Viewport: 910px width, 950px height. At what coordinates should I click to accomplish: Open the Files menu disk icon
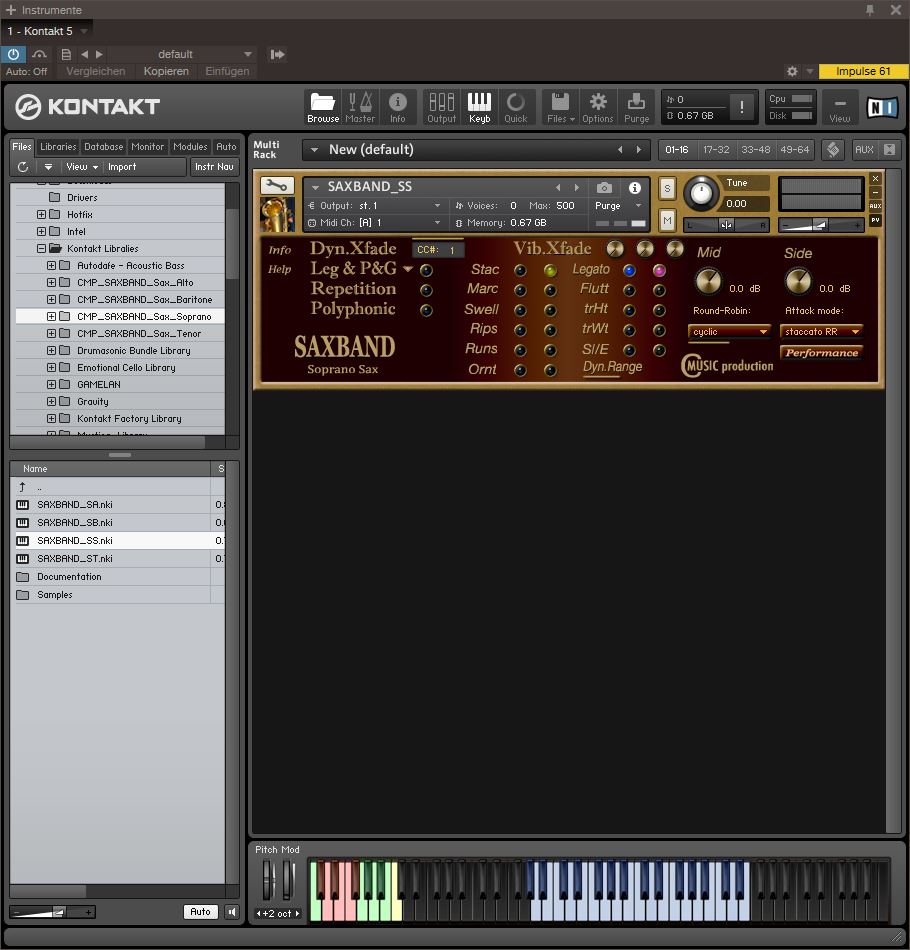coord(560,107)
